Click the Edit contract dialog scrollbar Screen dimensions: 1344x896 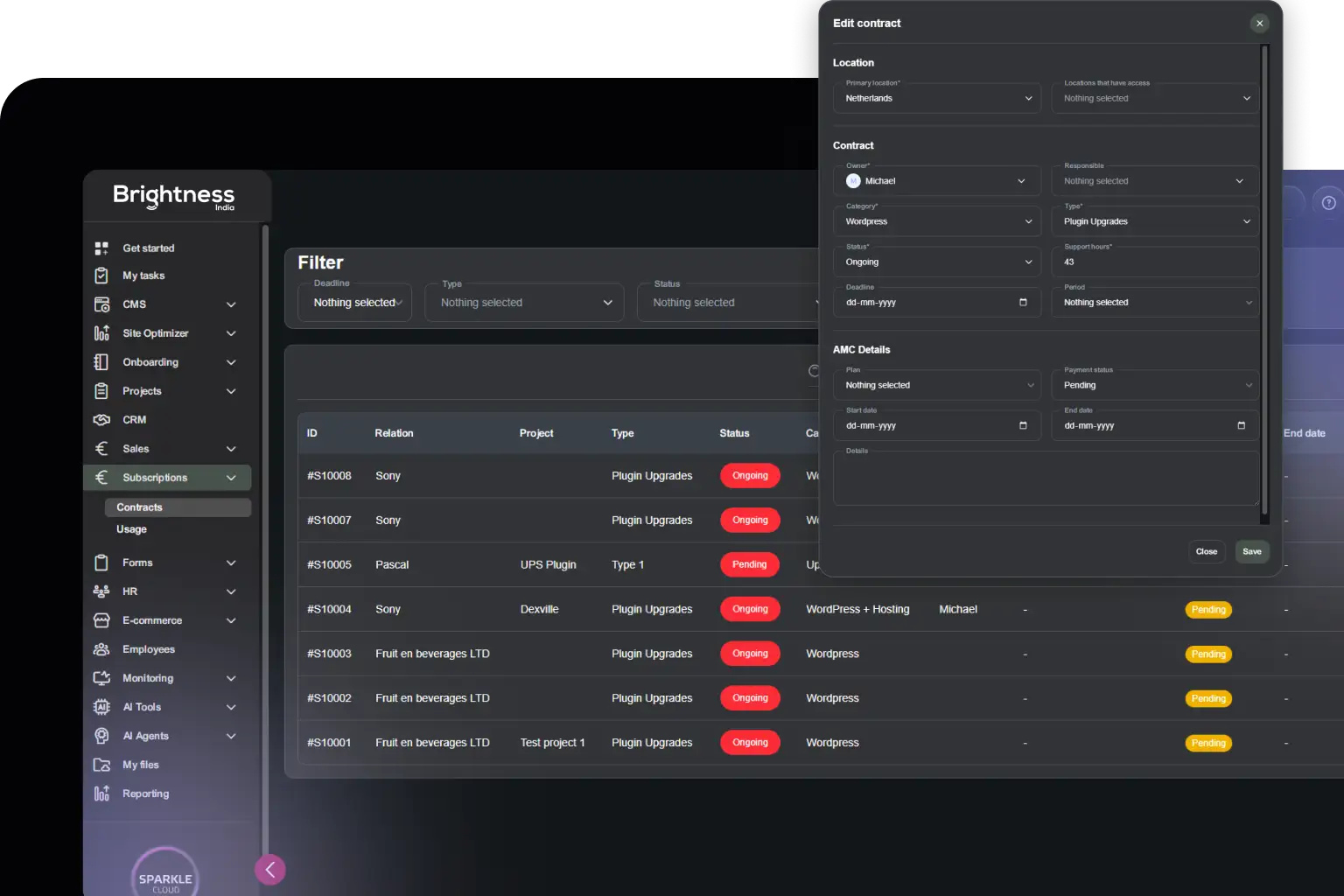1264,280
